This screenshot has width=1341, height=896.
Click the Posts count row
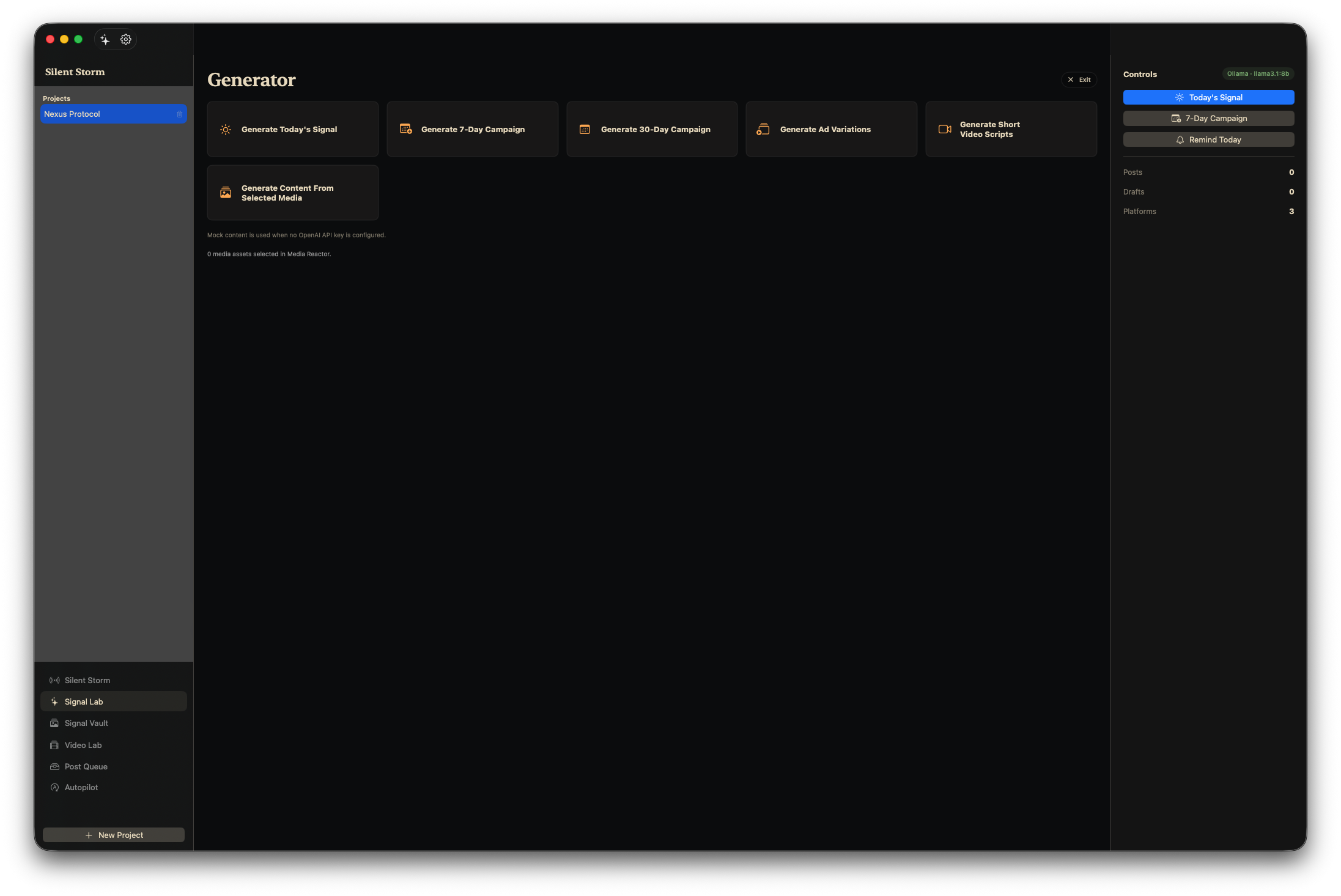1208,172
